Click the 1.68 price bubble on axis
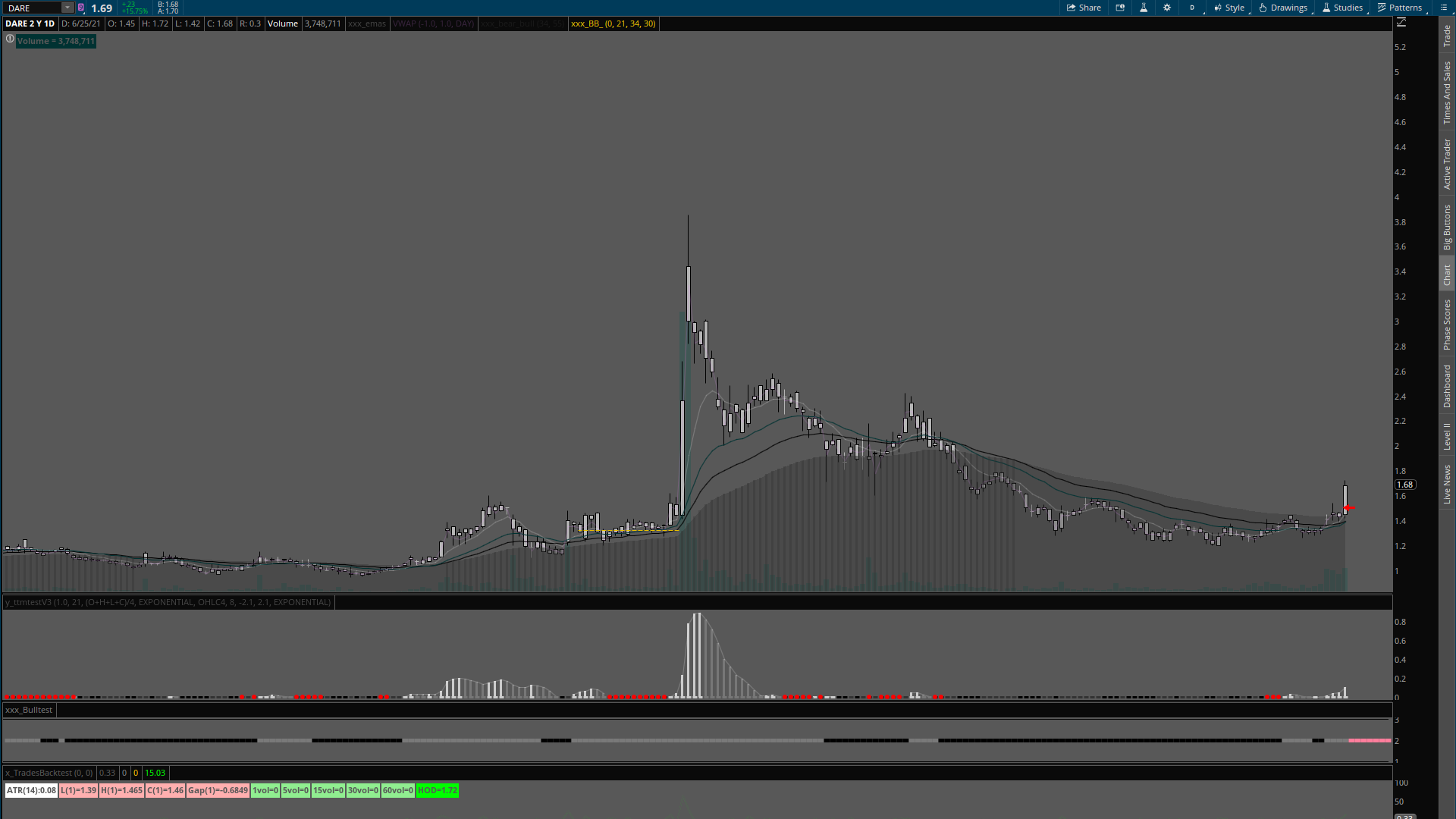The width and height of the screenshot is (1456, 819). tap(1404, 485)
